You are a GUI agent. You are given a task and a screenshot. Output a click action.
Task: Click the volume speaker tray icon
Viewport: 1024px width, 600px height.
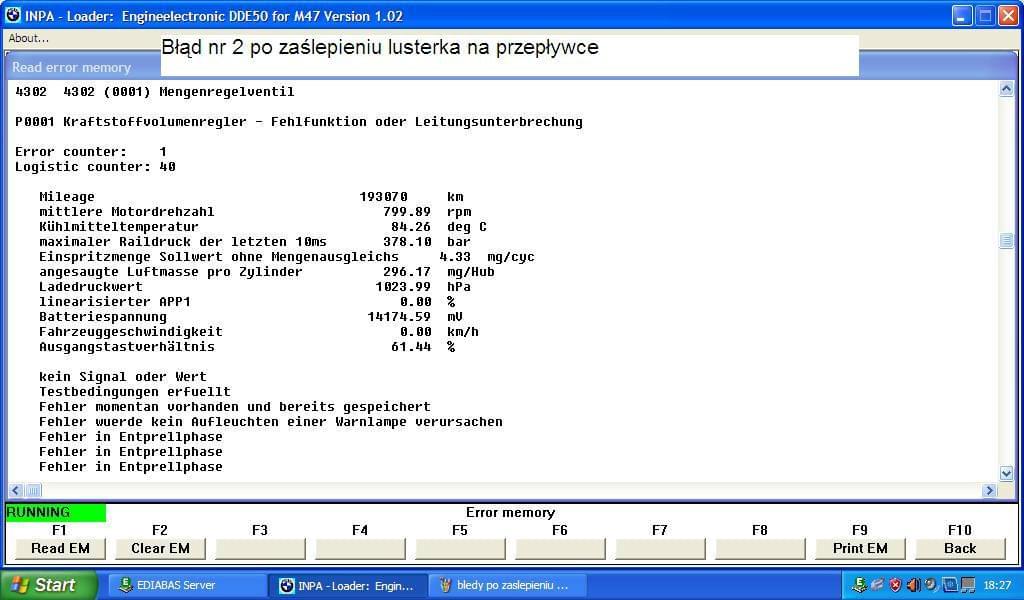tap(913, 585)
